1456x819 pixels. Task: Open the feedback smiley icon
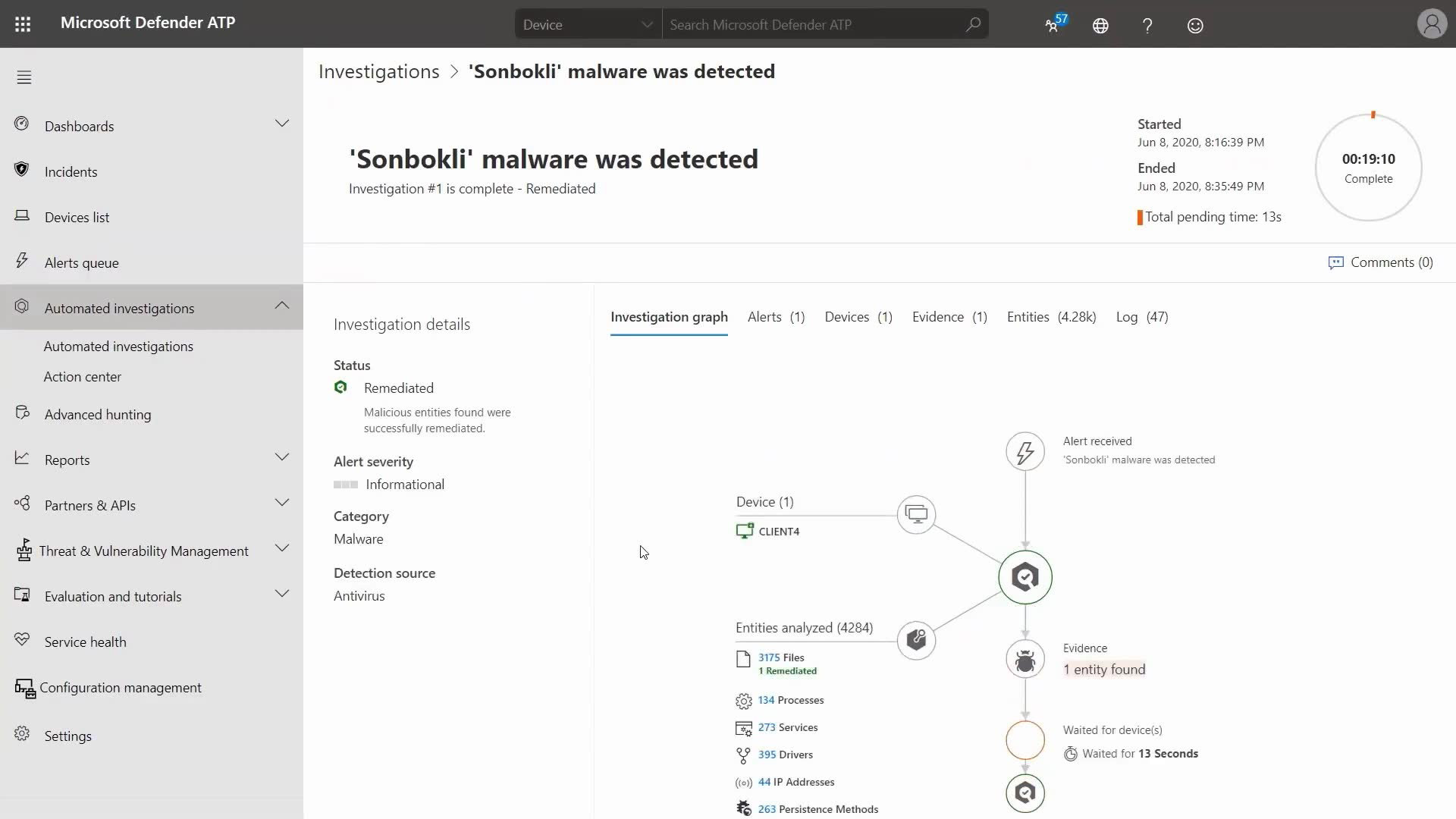click(1195, 26)
